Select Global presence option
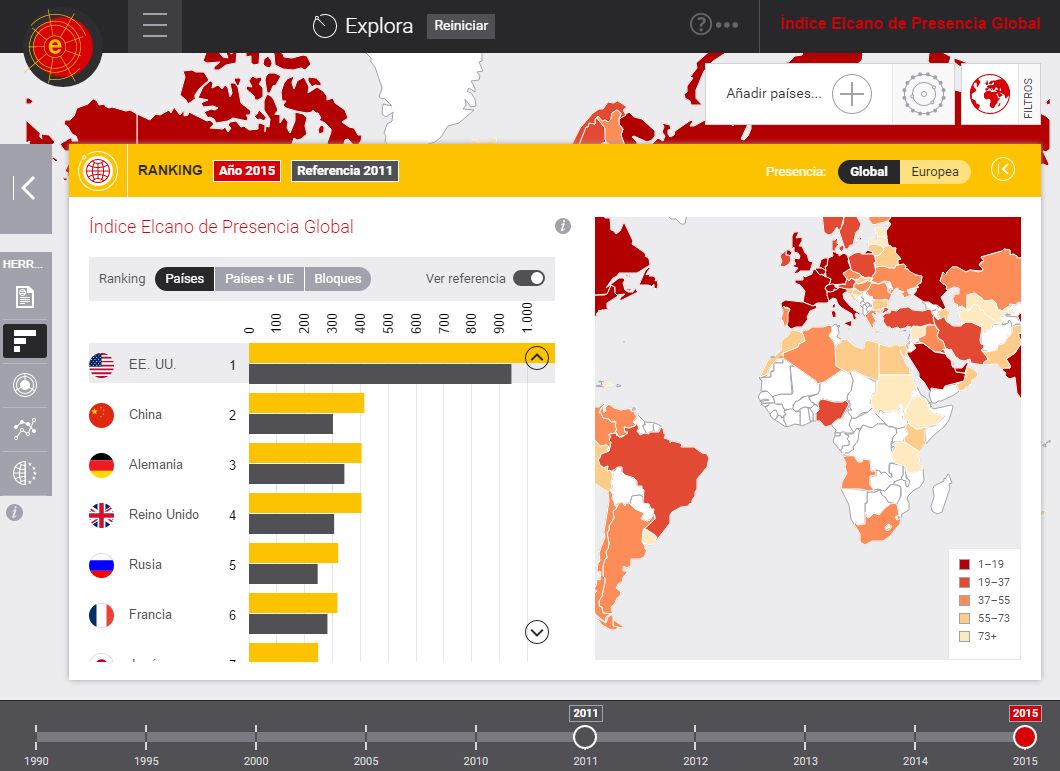This screenshot has width=1060, height=771. point(869,171)
